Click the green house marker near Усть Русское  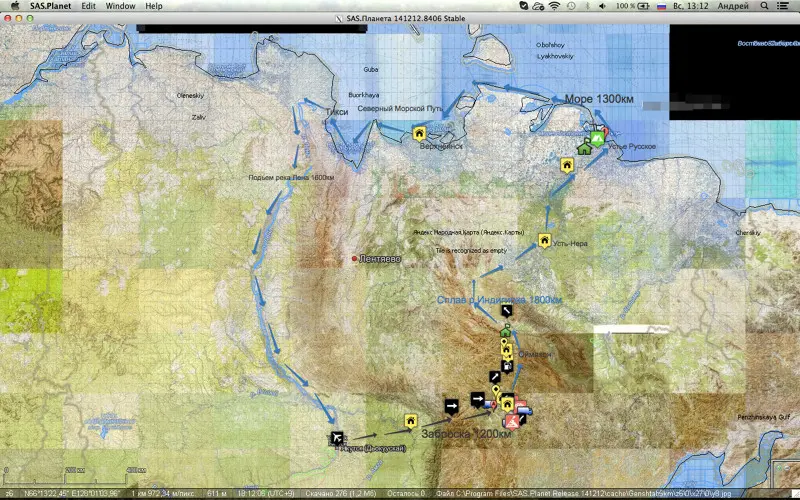[583, 149]
